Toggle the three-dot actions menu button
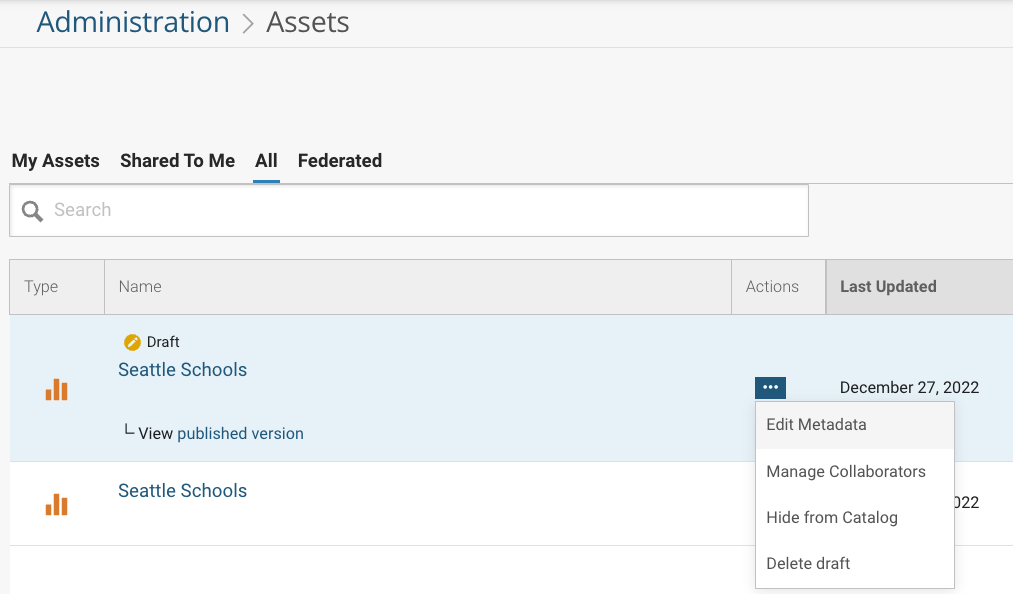 tap(771, 388)
